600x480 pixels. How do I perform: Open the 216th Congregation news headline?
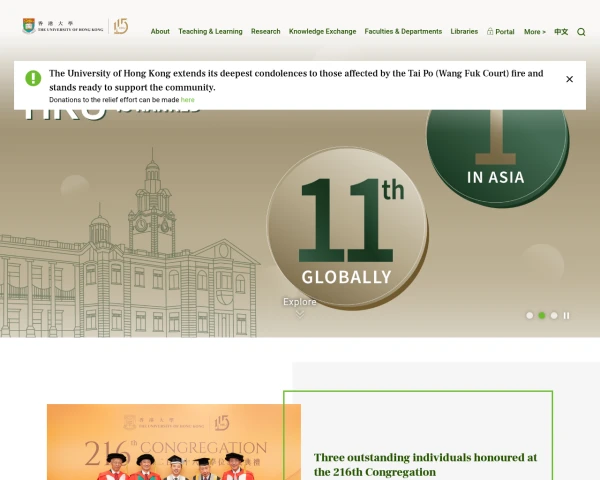[x=425, y=465]
